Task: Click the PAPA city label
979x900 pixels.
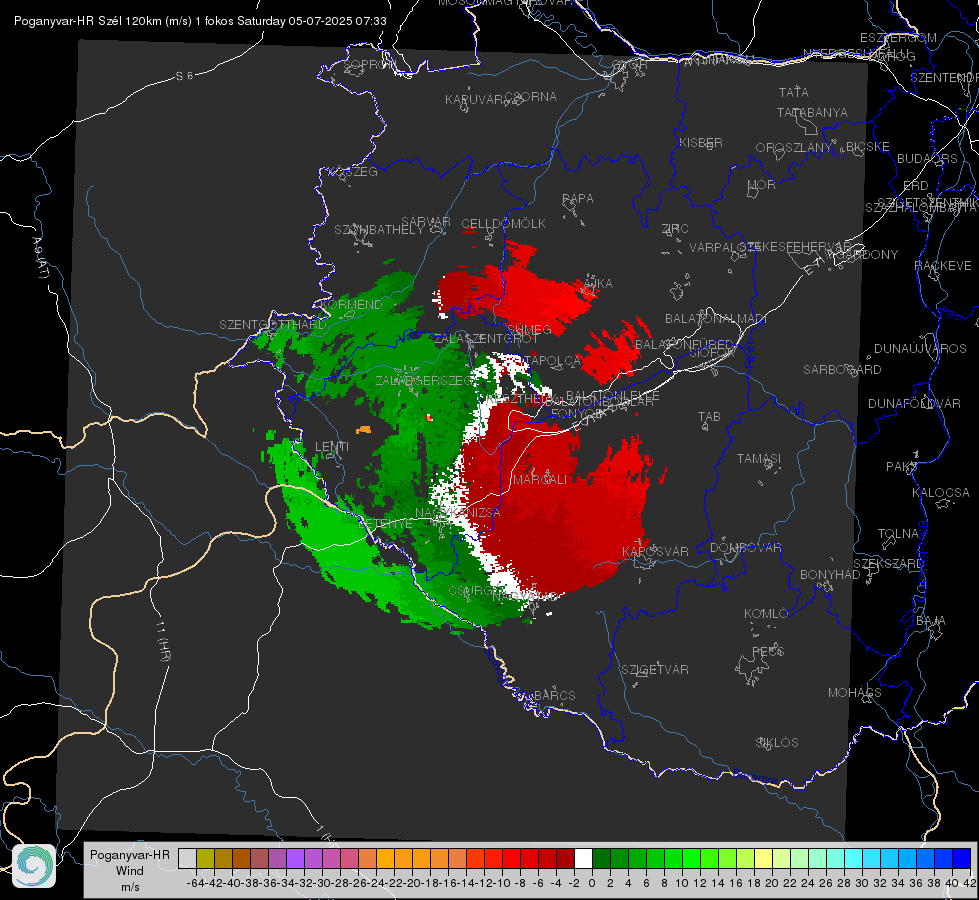Action: pyautogui.click(x=578, y=199)
